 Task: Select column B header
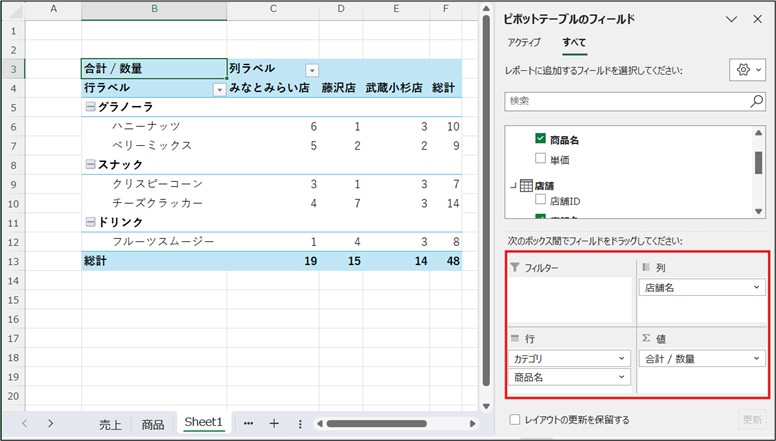tap(154, 9)
